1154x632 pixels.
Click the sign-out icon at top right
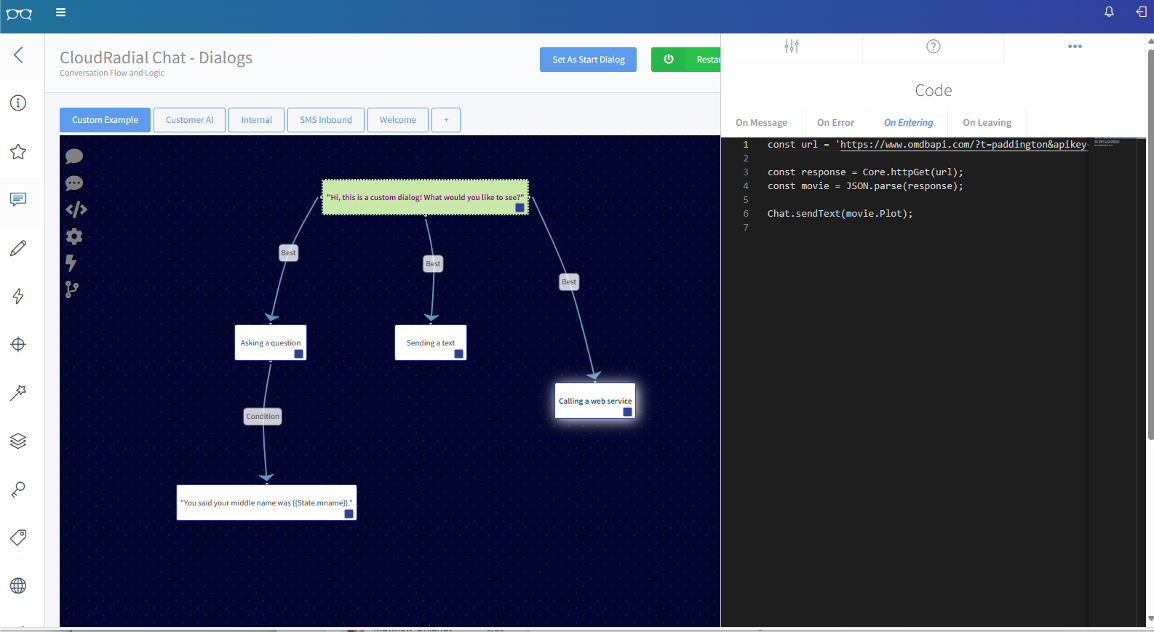coord(1141,12)
